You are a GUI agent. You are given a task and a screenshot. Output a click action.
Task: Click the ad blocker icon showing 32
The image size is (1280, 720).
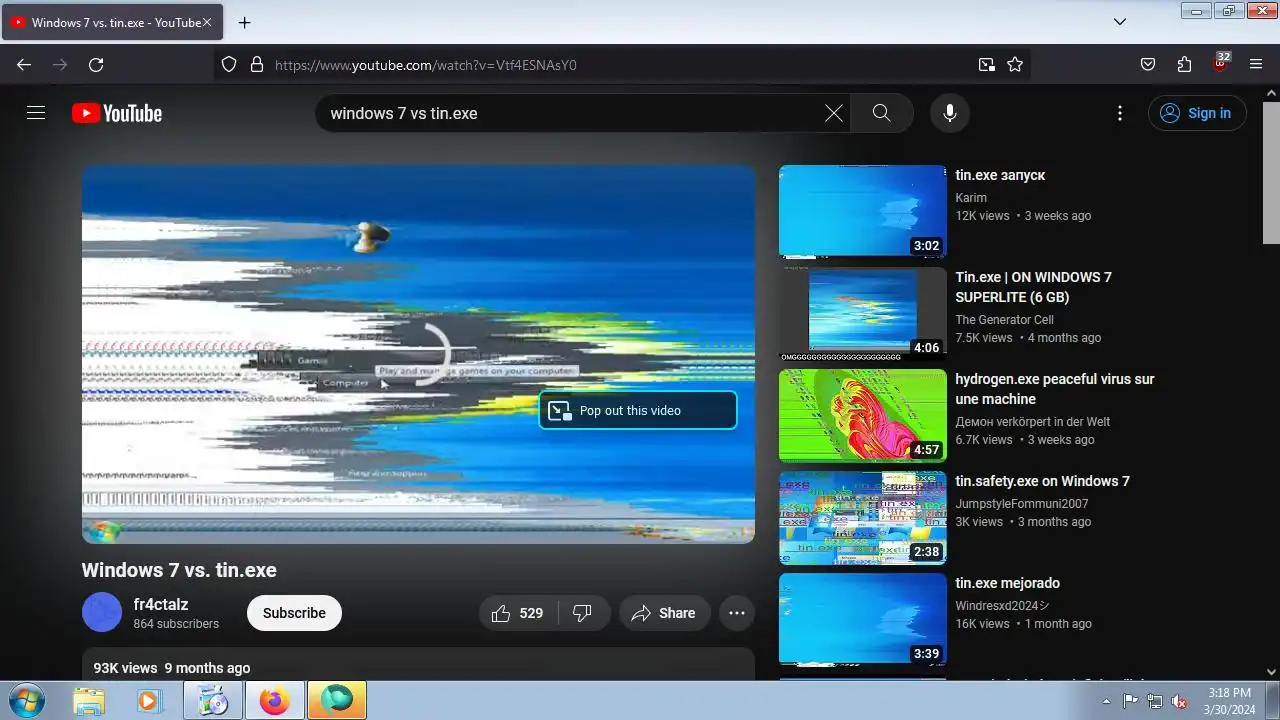click(1220, 63)
